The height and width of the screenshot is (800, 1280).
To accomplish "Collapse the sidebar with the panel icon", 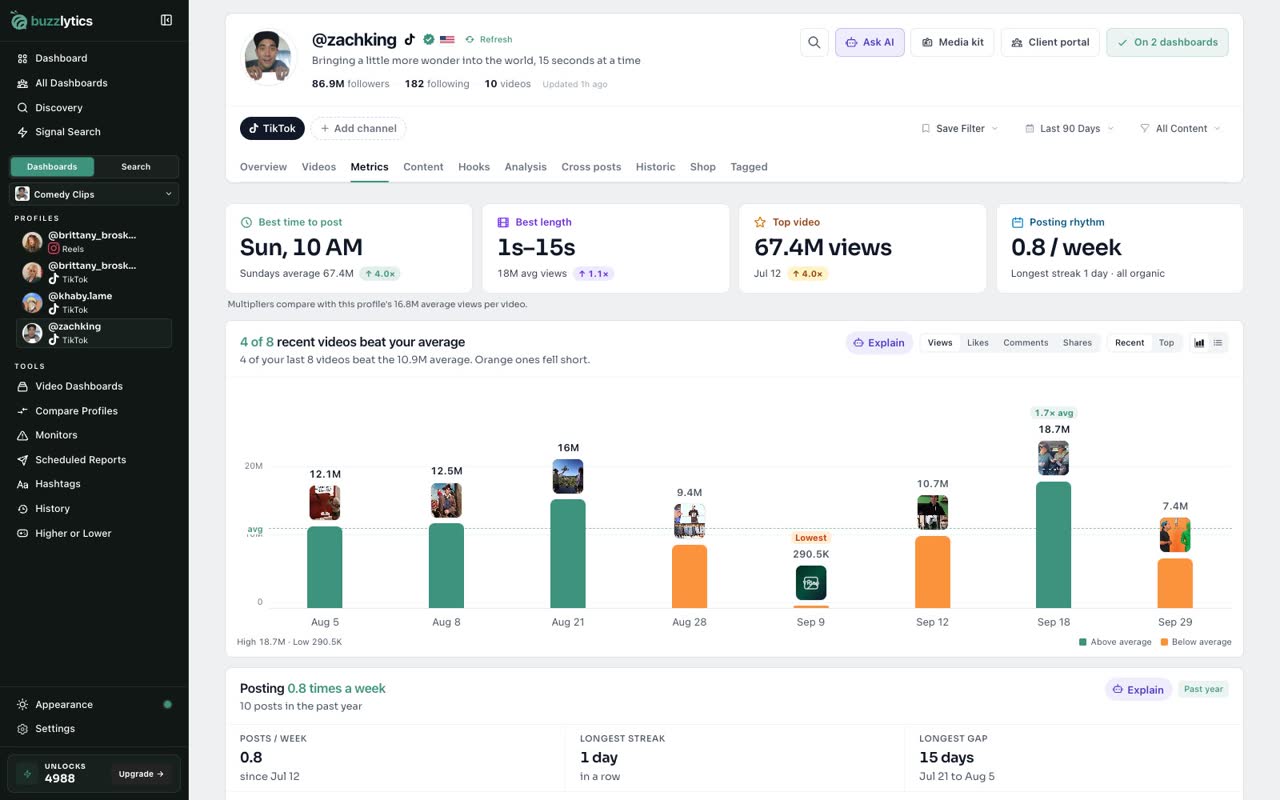I will click(x=166, y=20).
